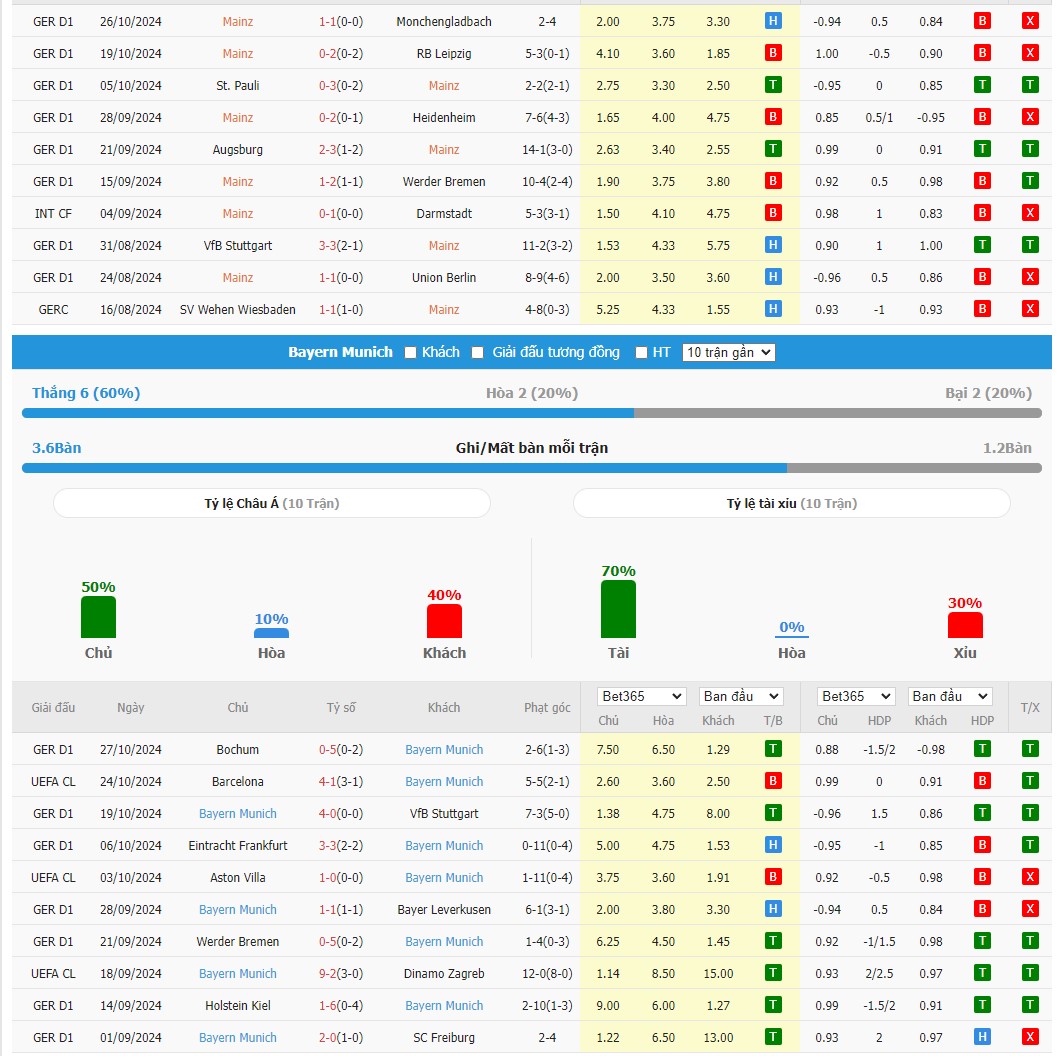Click the Phạt góc column header
1062x1056 pixels.
pyautogui.click(x=547, y=707)
